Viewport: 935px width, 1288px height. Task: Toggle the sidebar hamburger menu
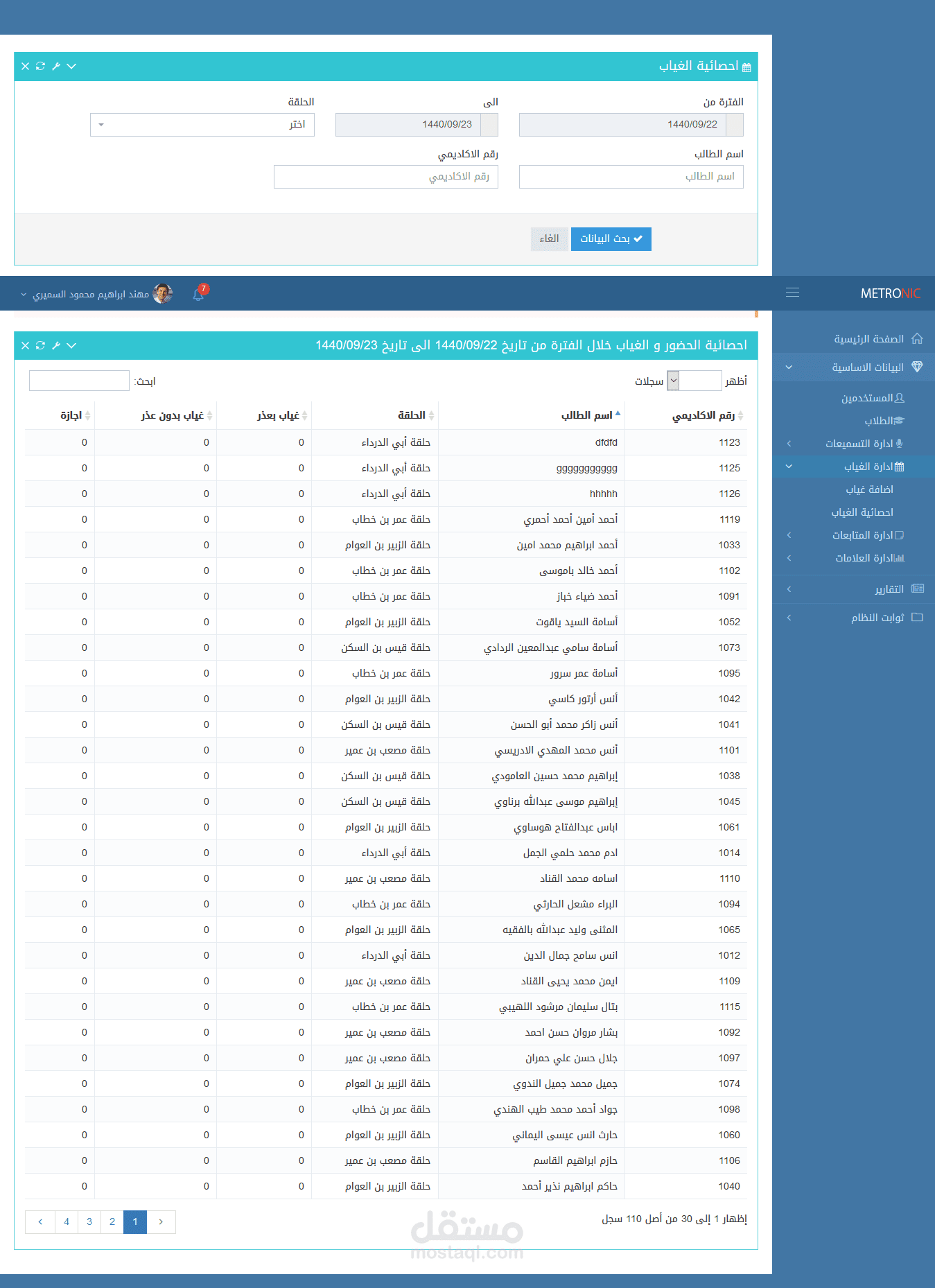[x=792, y=293]
